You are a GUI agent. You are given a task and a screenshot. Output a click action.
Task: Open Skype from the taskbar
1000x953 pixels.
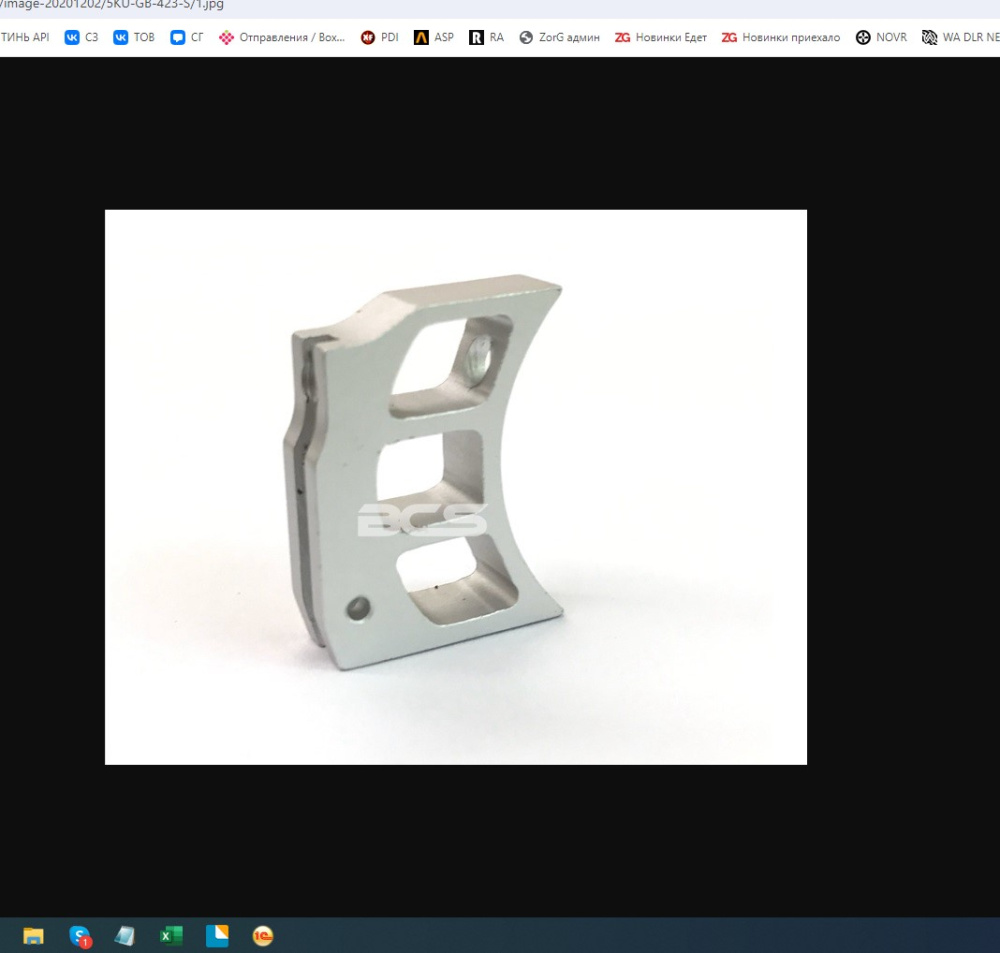[x=80, y=936]
